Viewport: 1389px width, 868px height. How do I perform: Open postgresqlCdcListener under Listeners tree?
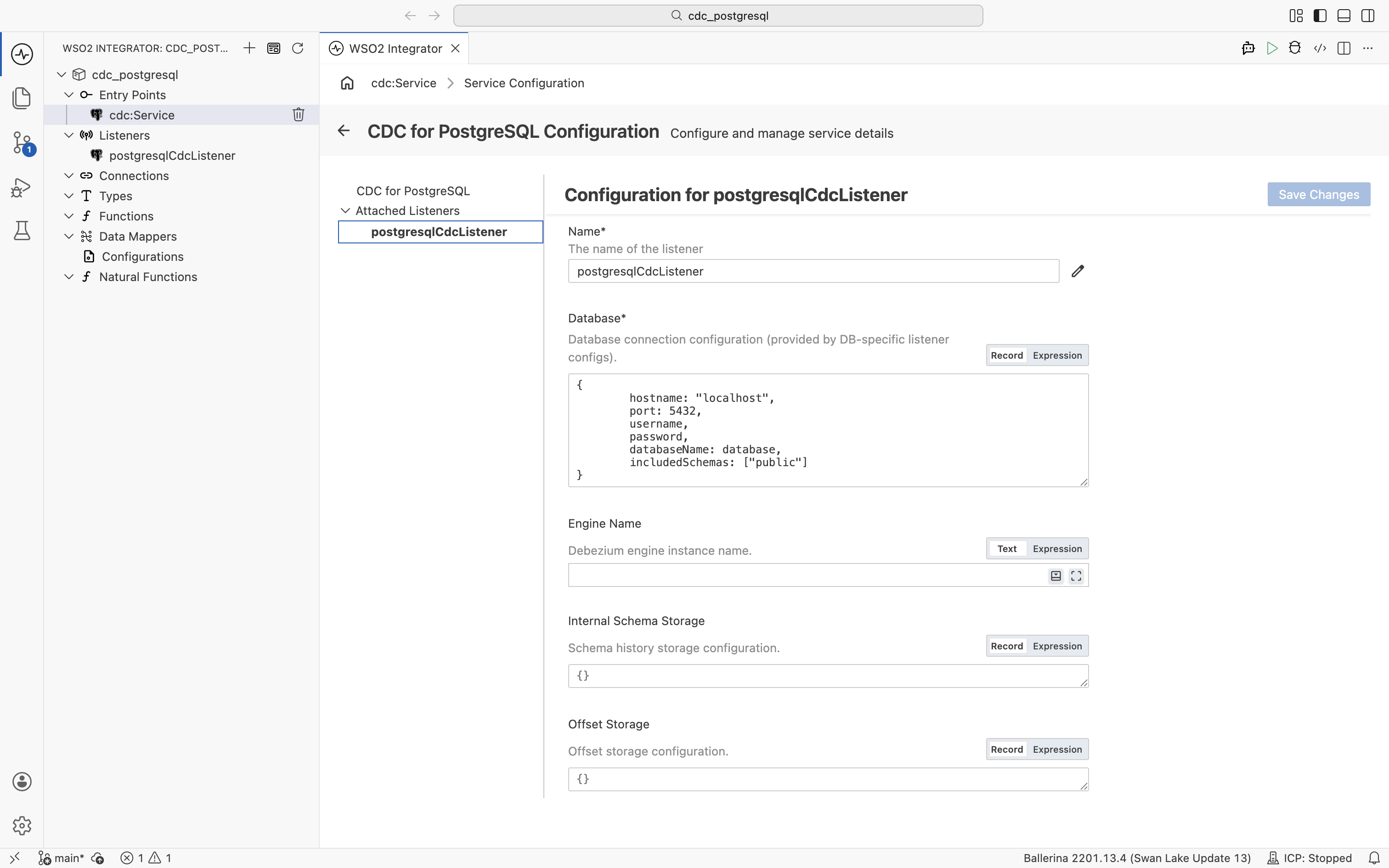tap(172, 156)
